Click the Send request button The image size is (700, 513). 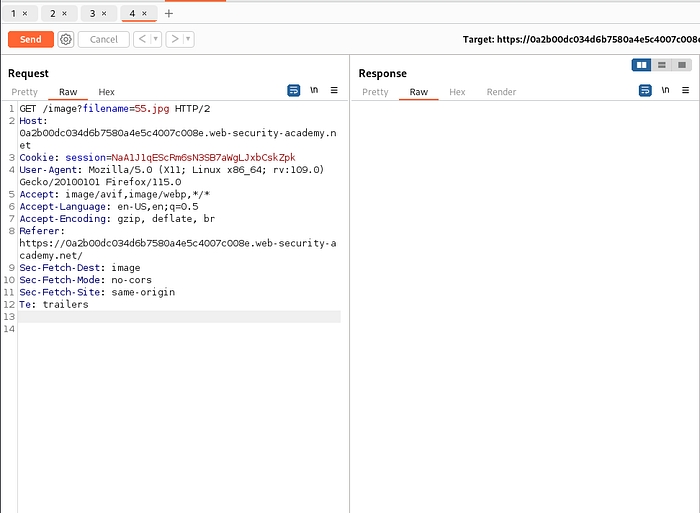pos(31,39)
